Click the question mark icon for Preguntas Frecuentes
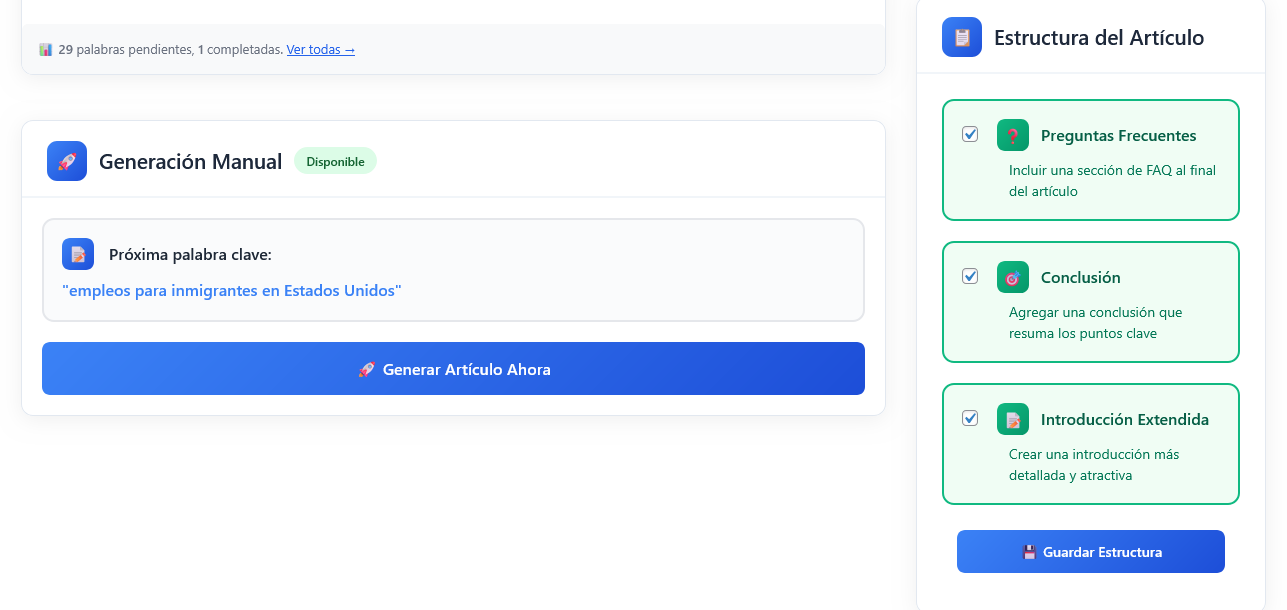 click(1013, 135)
